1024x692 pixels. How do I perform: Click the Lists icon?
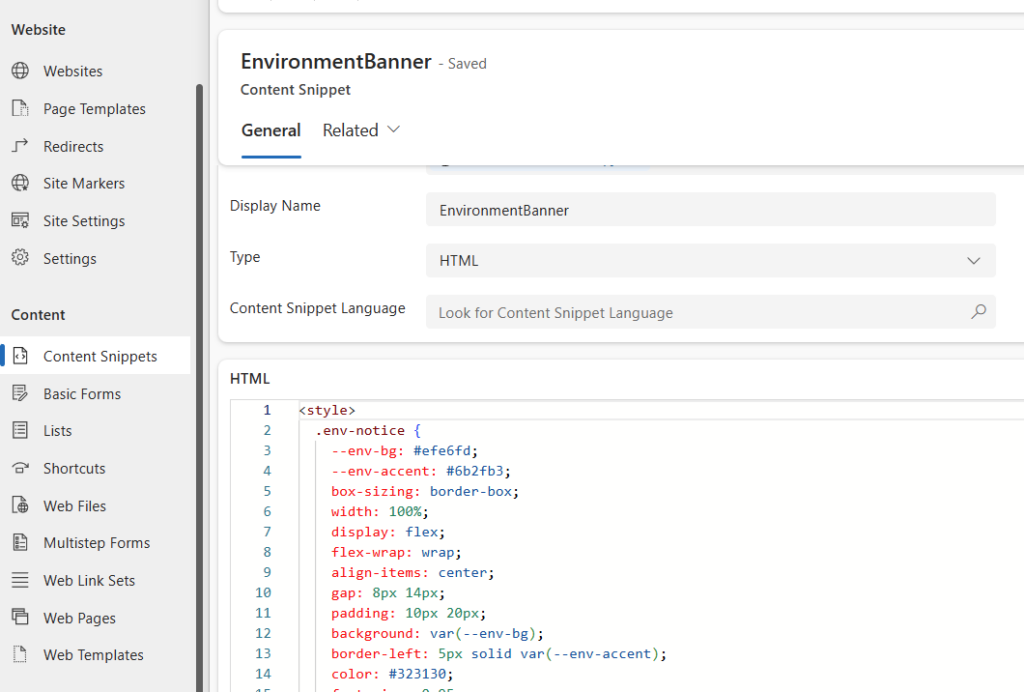point(20,430)
